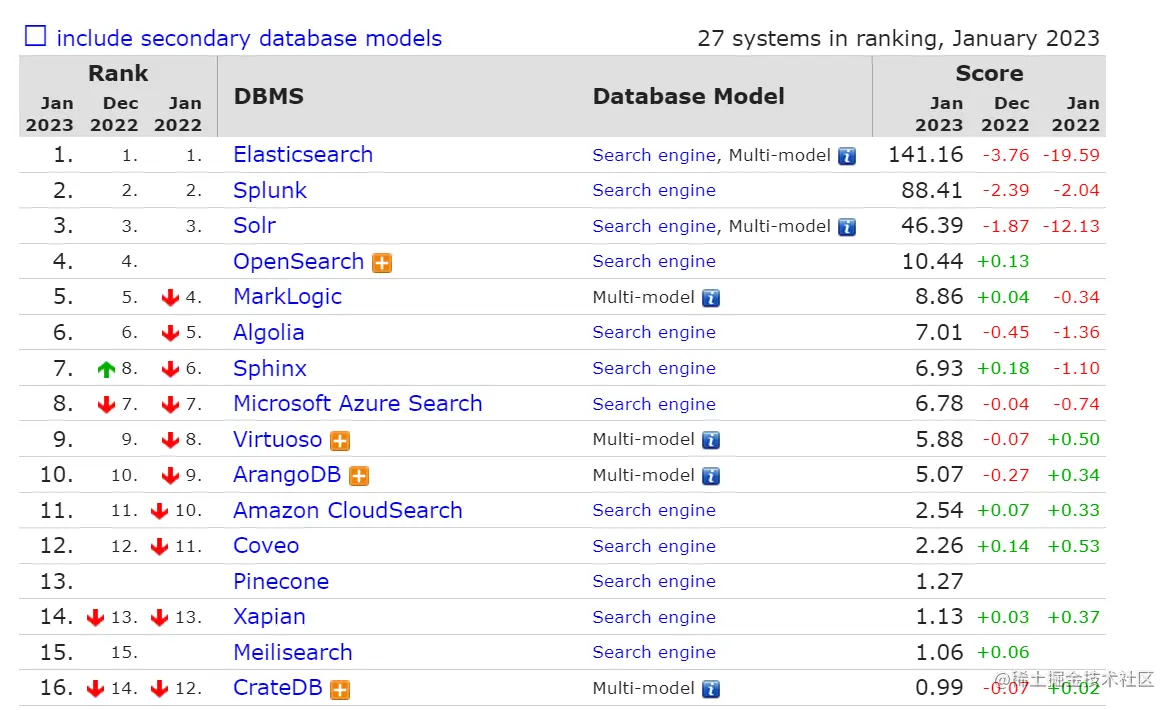Click the info icon in the Virtuoso row
The width and height of the screenshot is (1175, 710).
pyautogui.click(x=711, y=440)
